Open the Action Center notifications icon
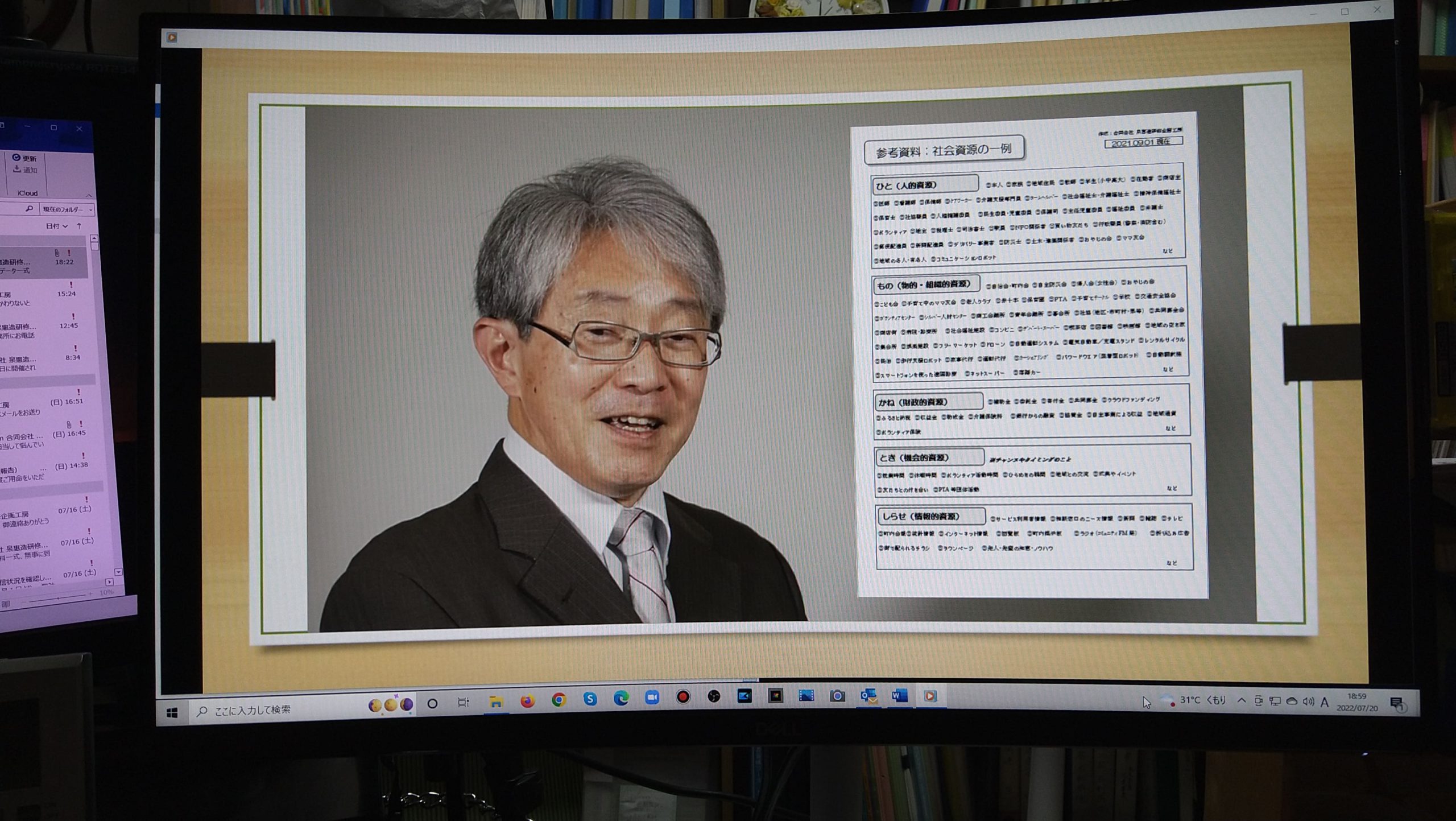Image resolution: width=1456 pixels, height=821 pixels. (1398, 704)
